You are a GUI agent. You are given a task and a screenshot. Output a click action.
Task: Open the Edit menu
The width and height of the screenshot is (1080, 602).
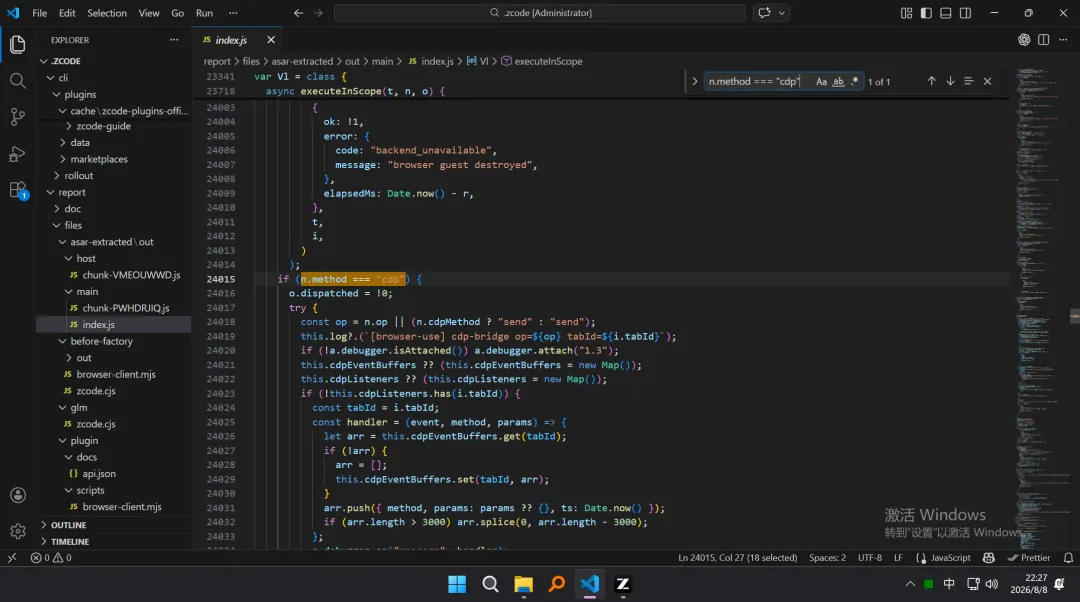67,13
